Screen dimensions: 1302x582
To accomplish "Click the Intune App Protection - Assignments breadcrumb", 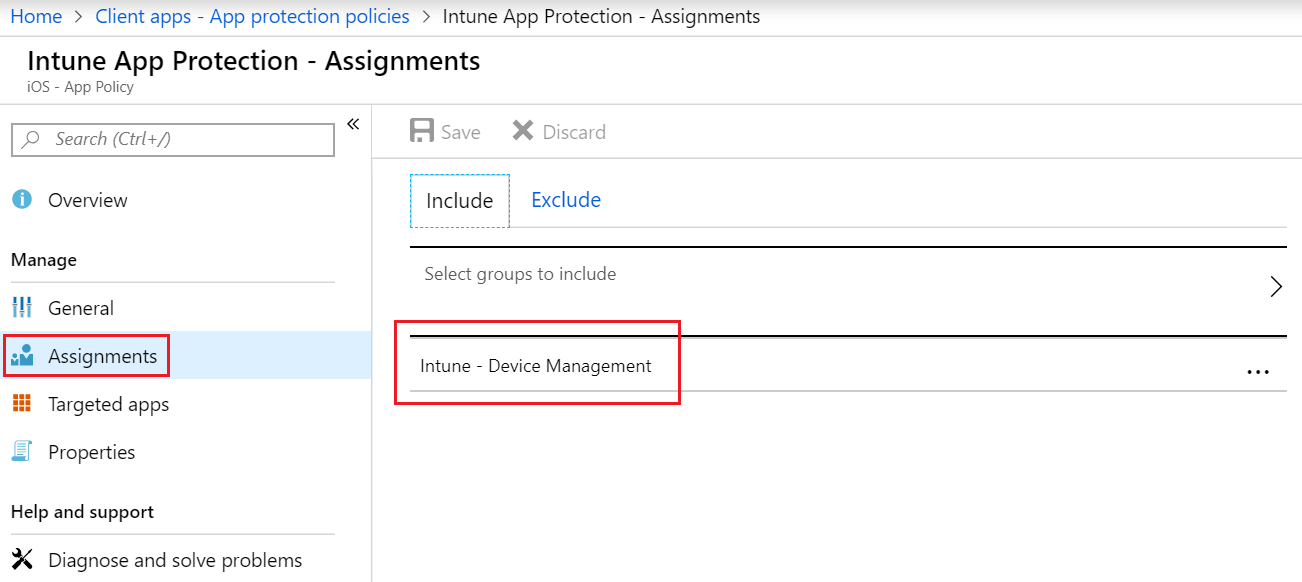I will [601, 16].
